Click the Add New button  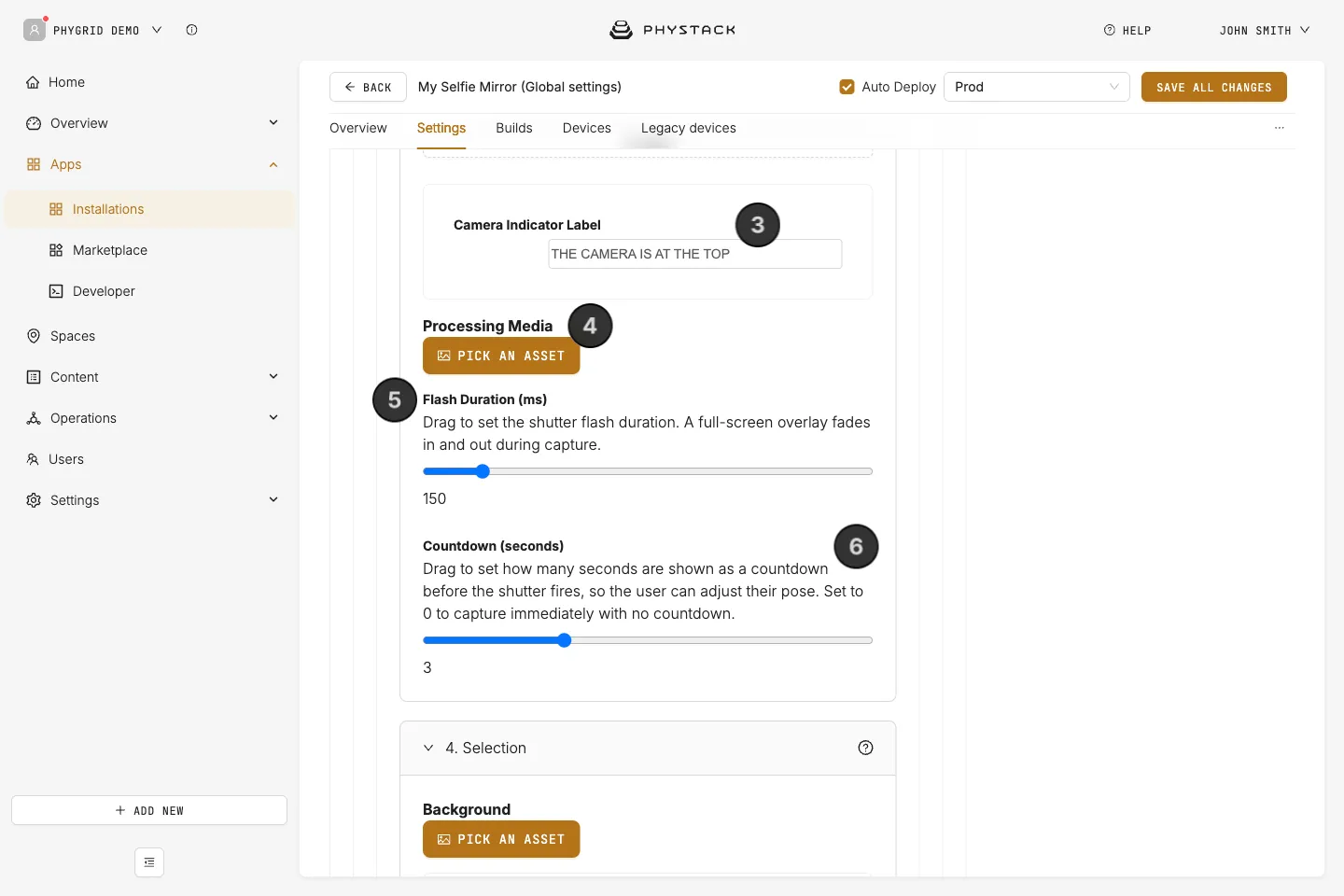tap(149, 810)
